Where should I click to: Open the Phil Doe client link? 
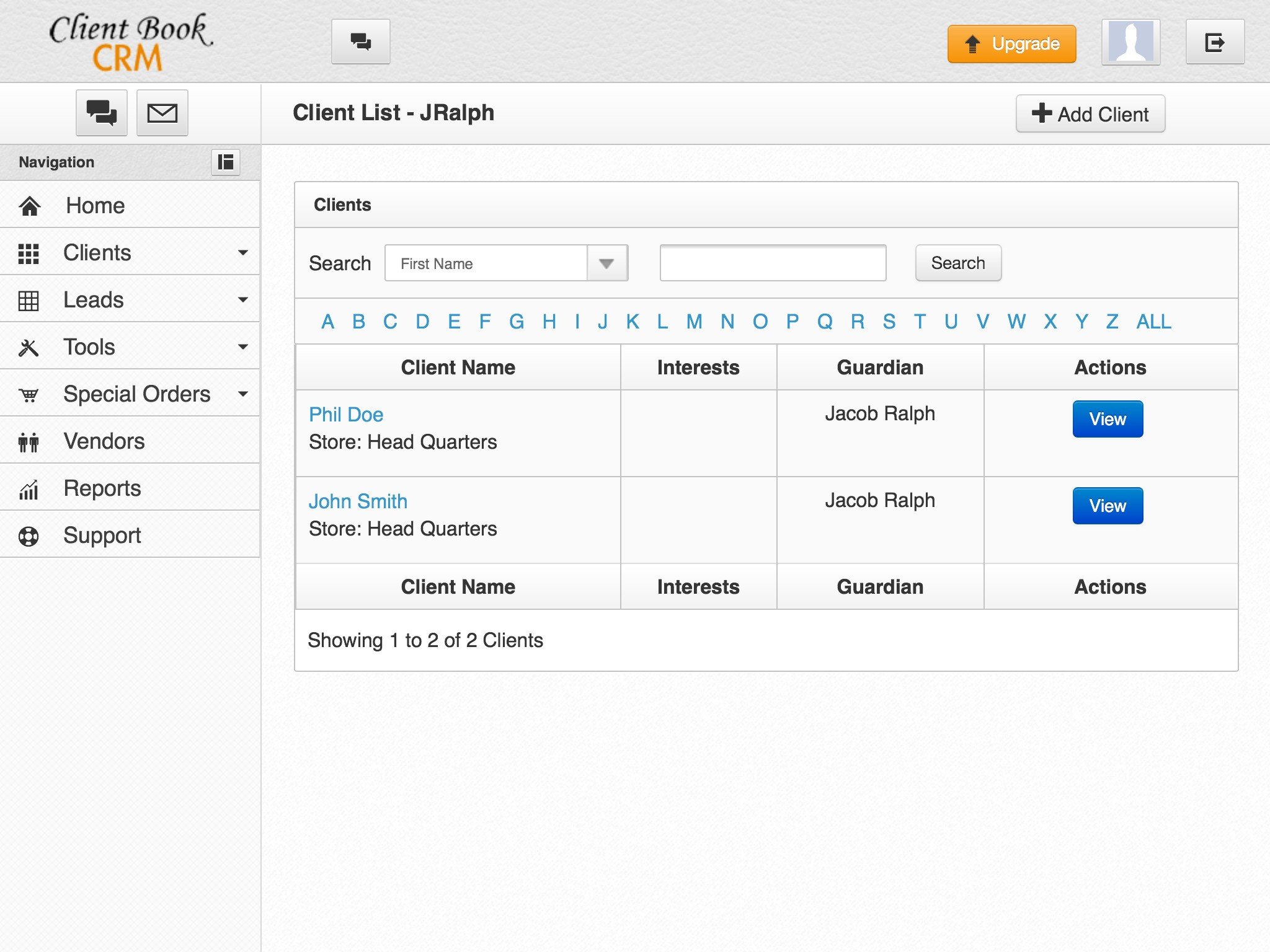pos(346,415)
